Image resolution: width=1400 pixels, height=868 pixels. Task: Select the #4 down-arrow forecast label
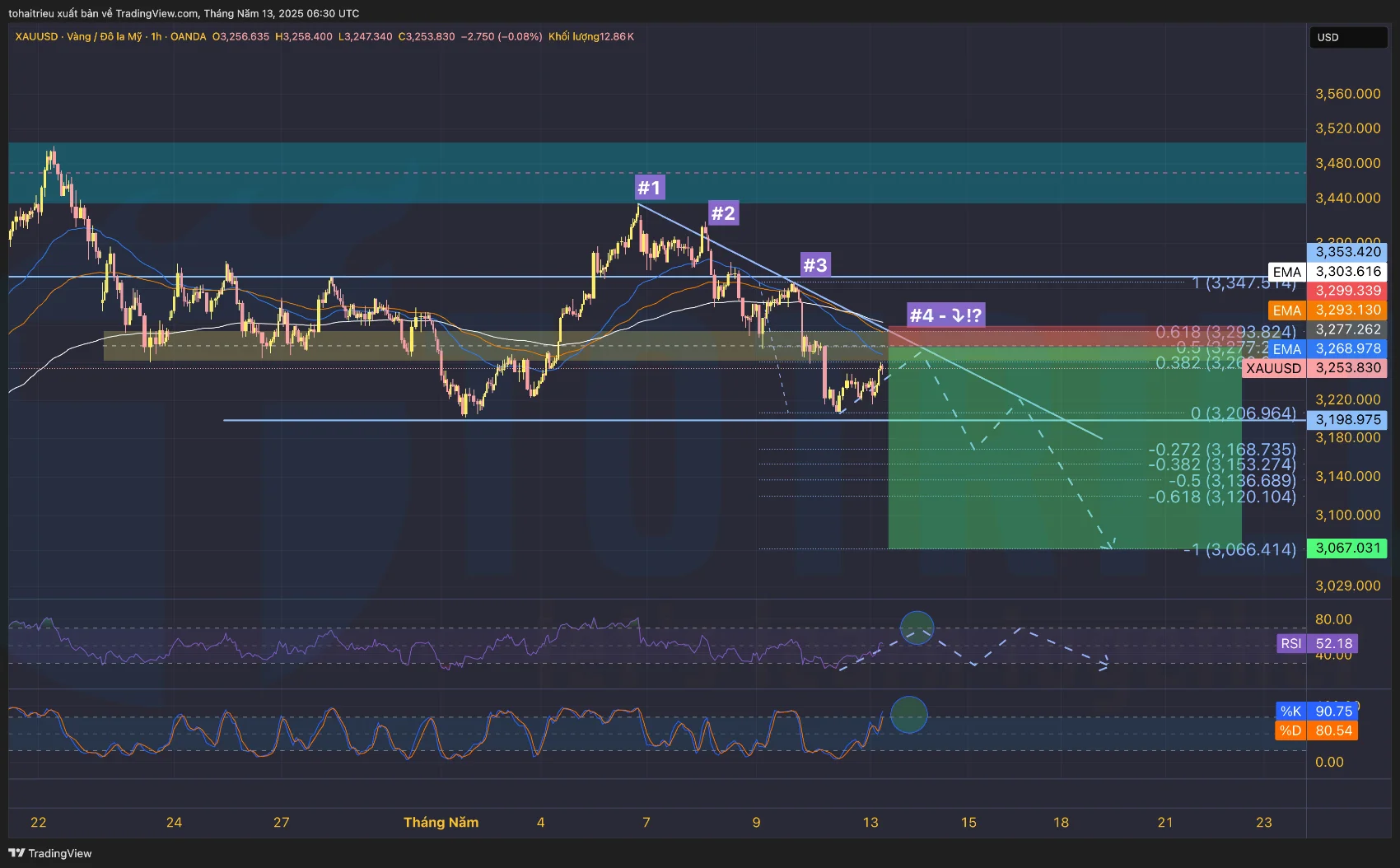(x=945, y=315)
